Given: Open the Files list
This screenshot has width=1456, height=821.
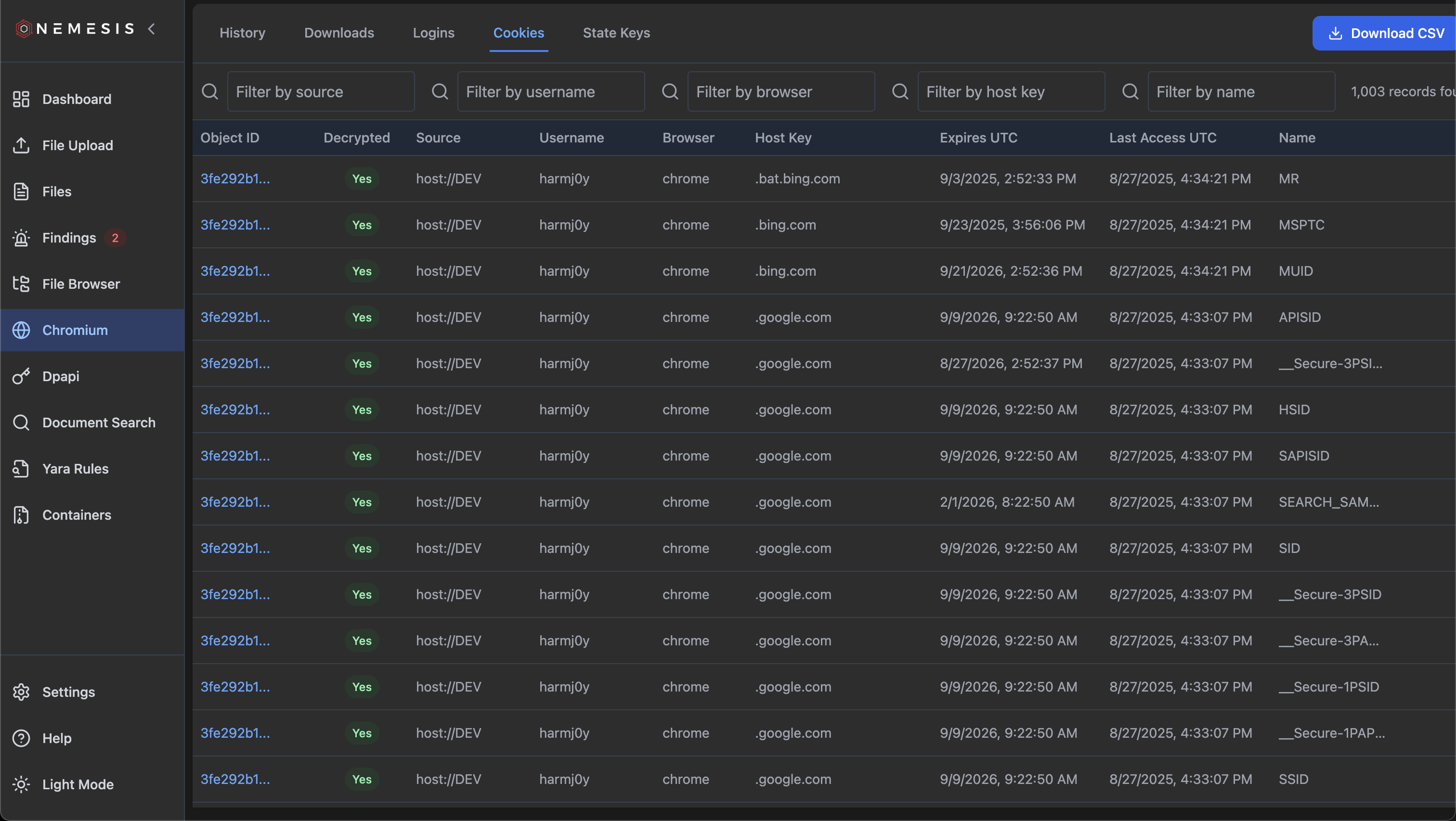Looking at the screenshot, I should 56,191.
